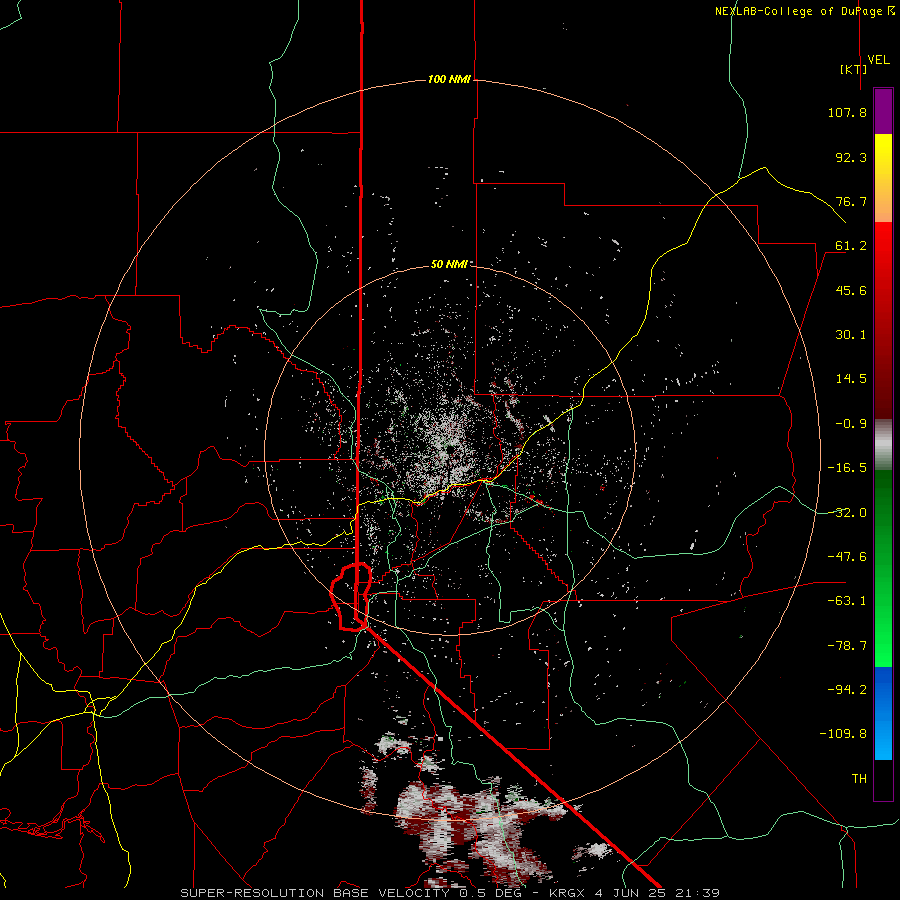900x900 pixels.
Task: Select the -47.6 legend value
Action: click(x=847, y=557)
